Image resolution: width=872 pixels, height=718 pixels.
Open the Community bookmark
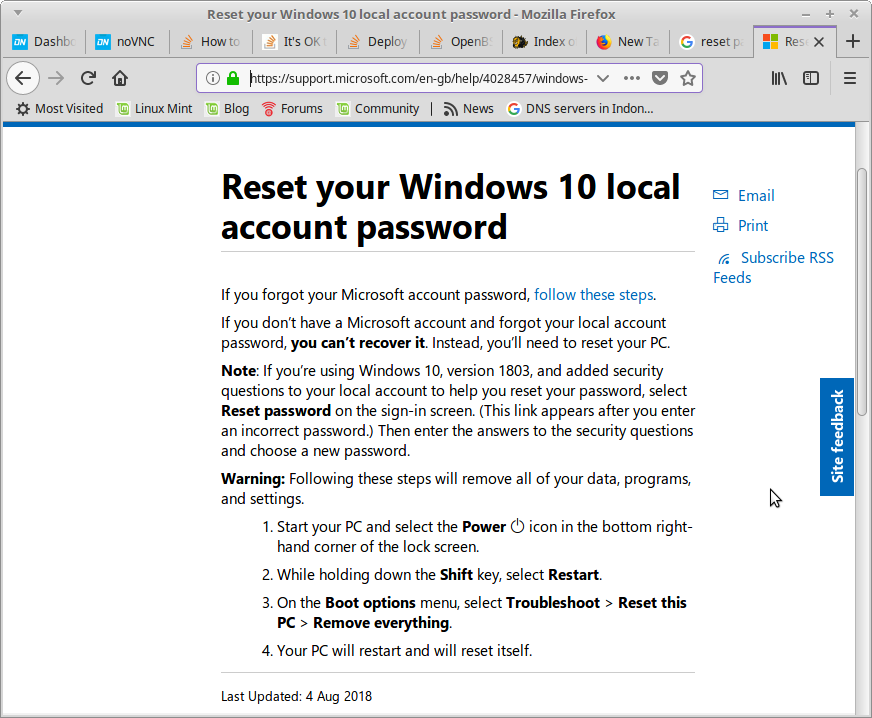[378, 109]
